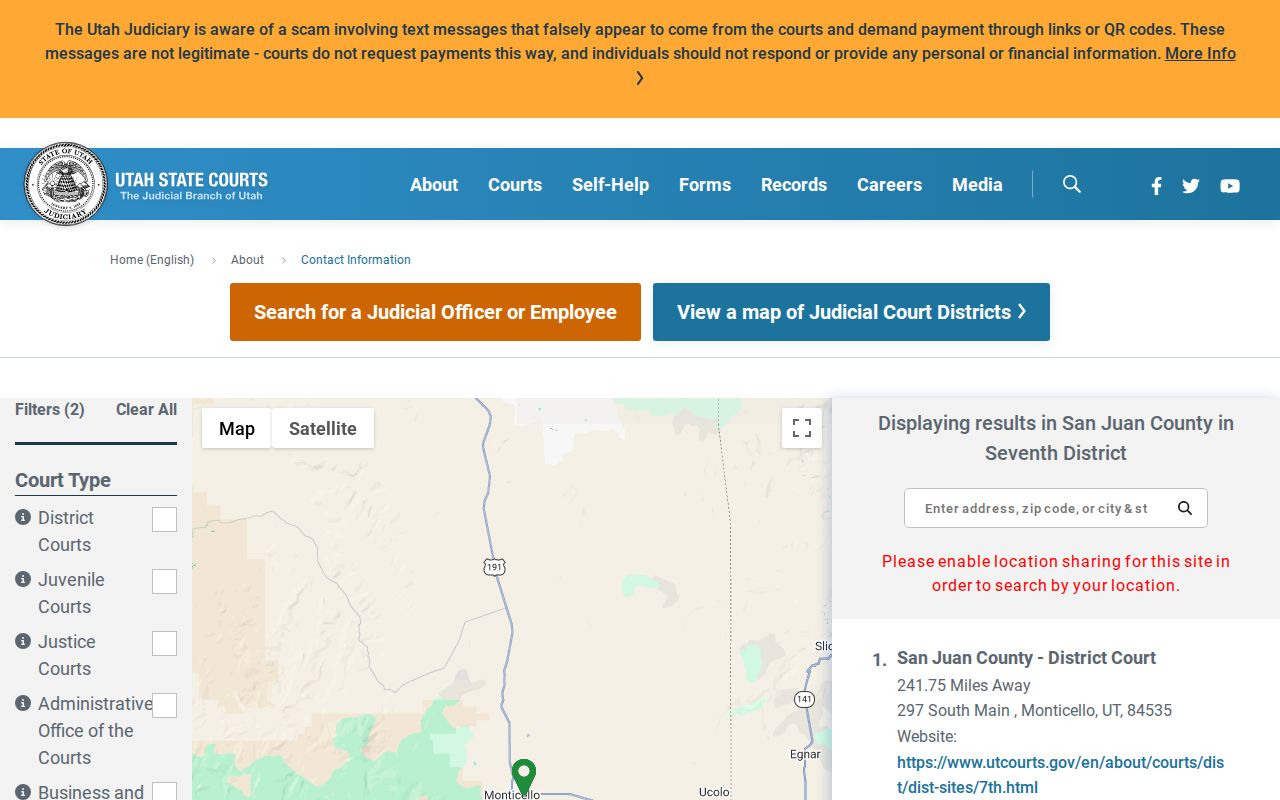This screenshot has height=800, width=1280.
Task: Click Search for a Judicial Officer or Employee
Action: click(x=435, y=312)
